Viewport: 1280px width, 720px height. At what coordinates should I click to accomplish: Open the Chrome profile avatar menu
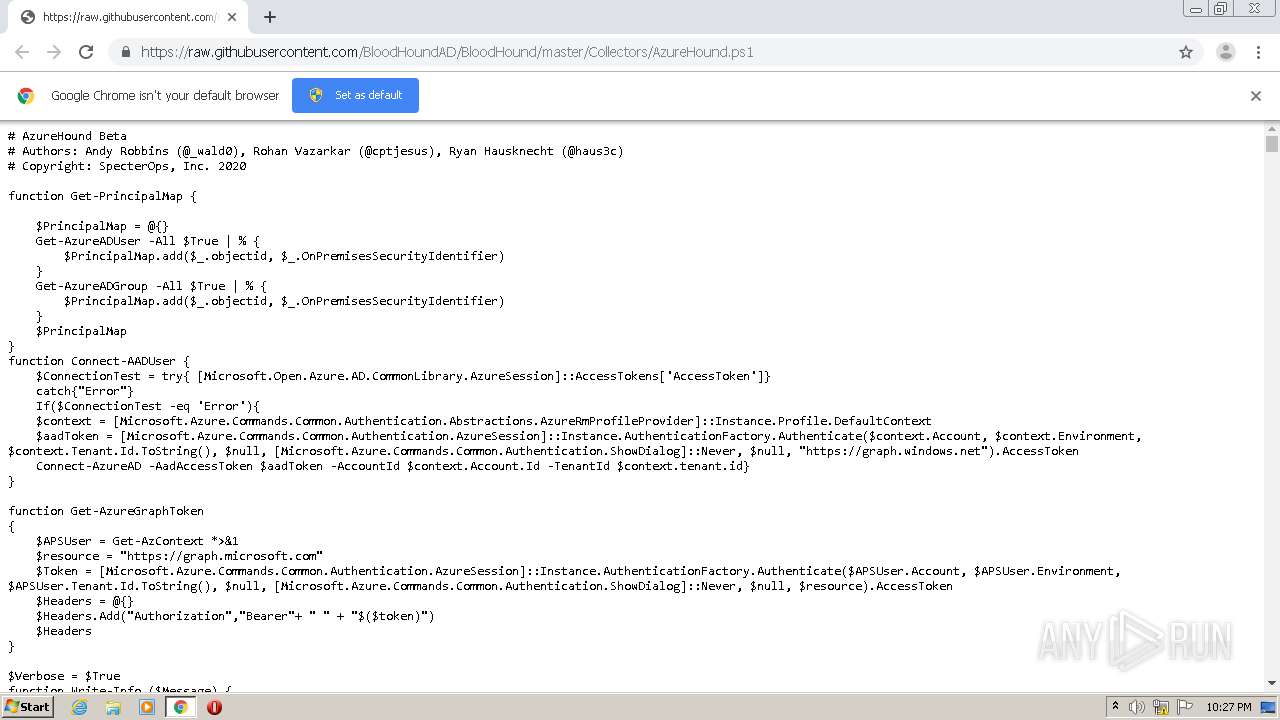[x=1226, y=52]
